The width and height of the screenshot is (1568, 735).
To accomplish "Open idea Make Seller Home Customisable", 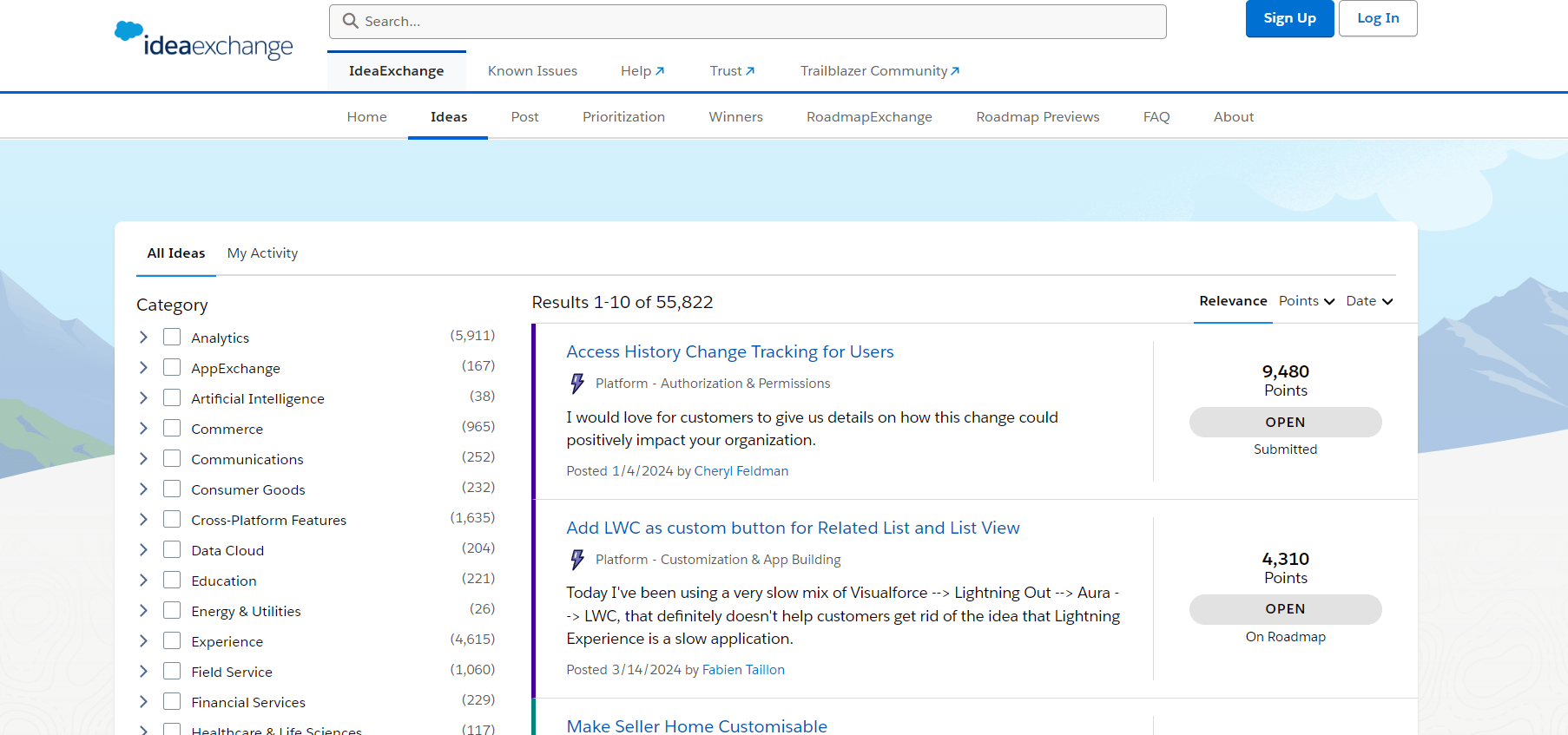I will point(696,725).
